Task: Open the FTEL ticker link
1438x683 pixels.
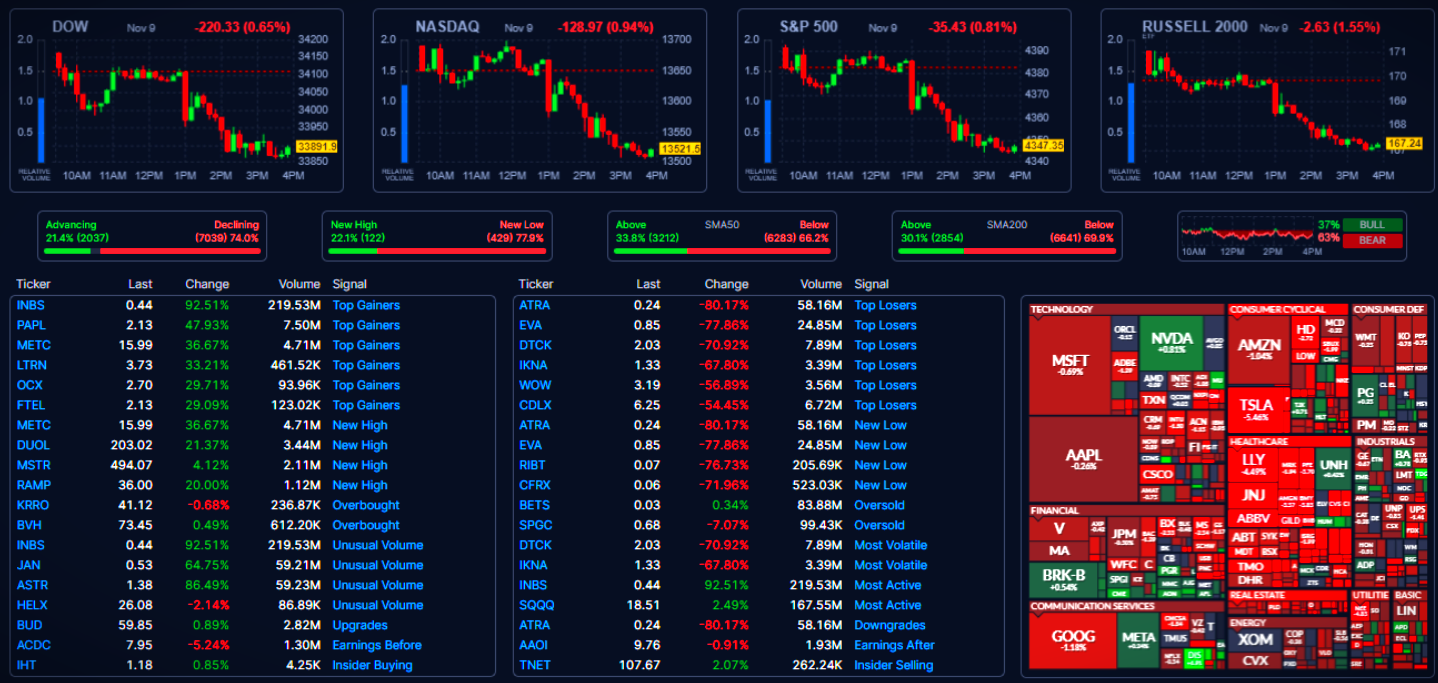Action: coord(31,405)
